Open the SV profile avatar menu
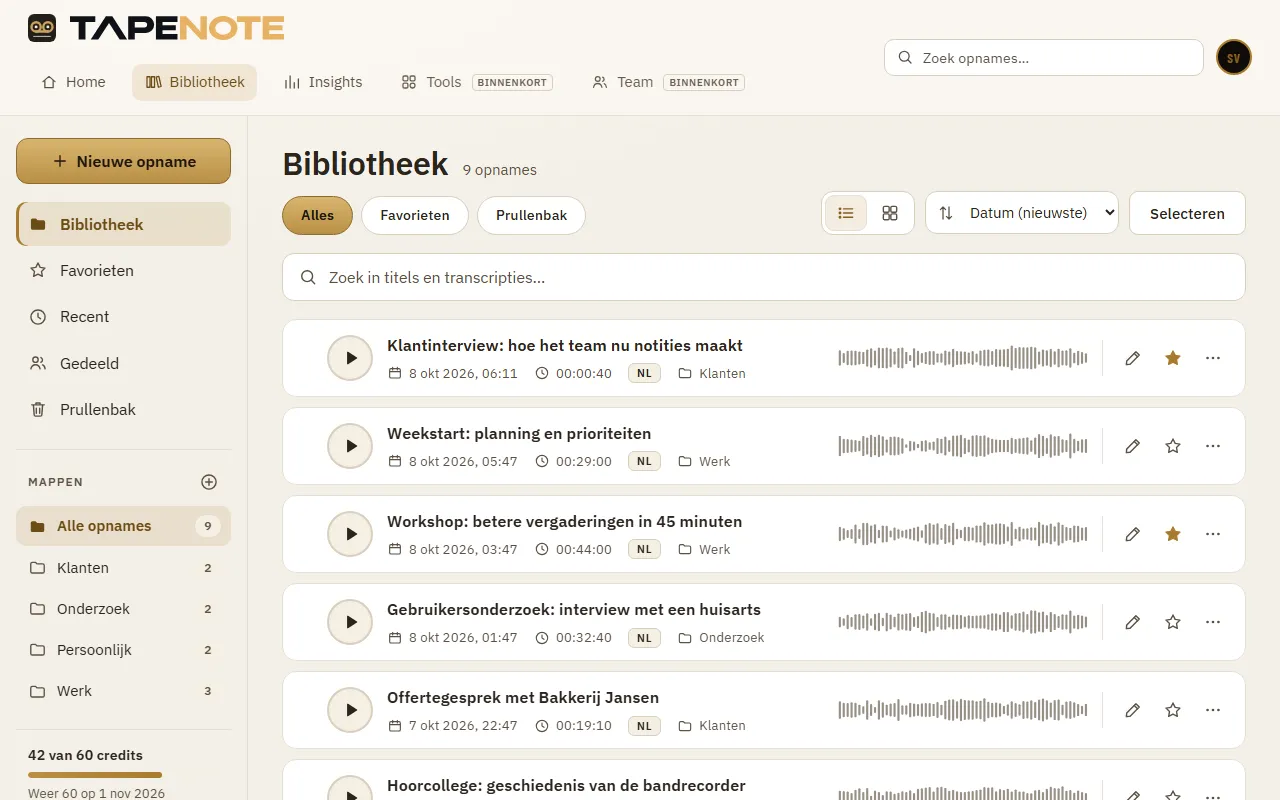Viewport: 1280px width, 800px height. pyautogui.click(x=1234, y=58)
